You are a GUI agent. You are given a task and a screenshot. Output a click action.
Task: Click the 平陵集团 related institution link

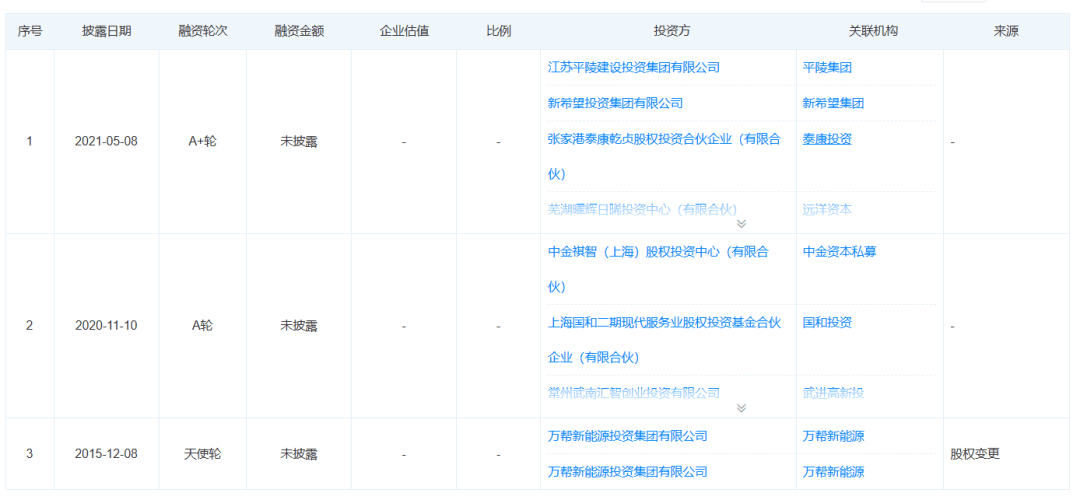pos(827,67)
